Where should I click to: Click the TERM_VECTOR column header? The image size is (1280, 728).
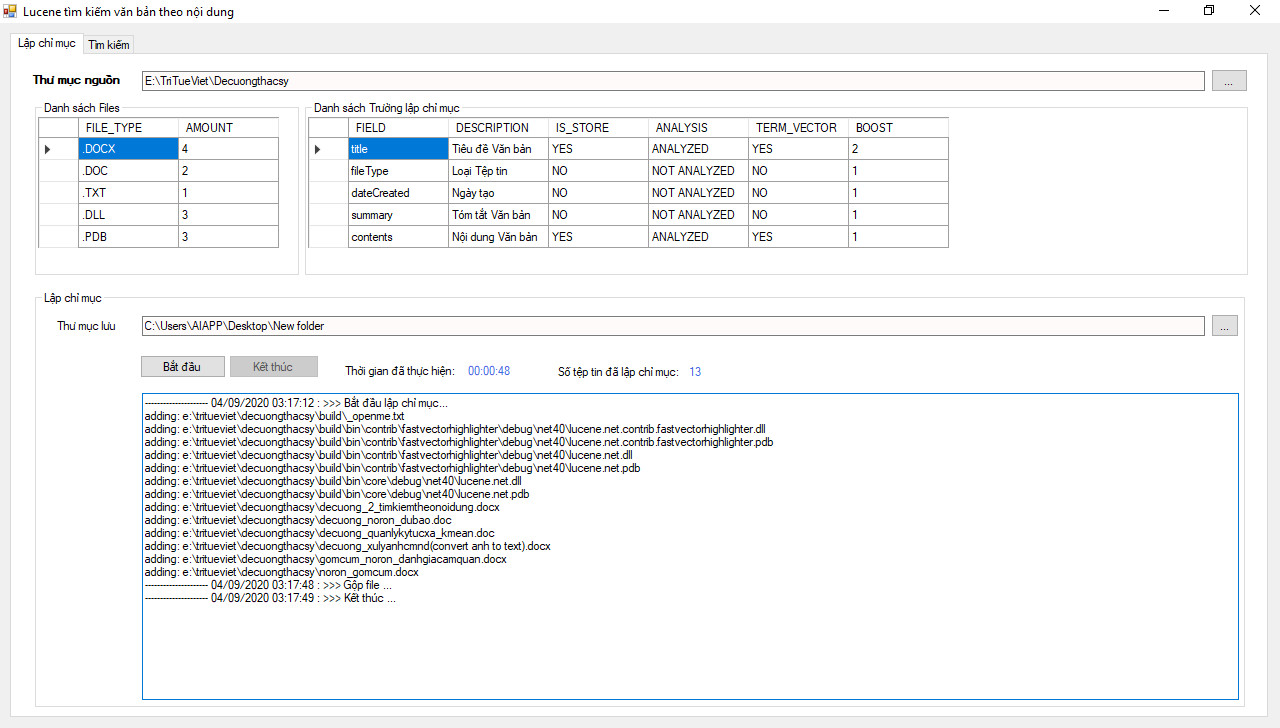[799, 128]
